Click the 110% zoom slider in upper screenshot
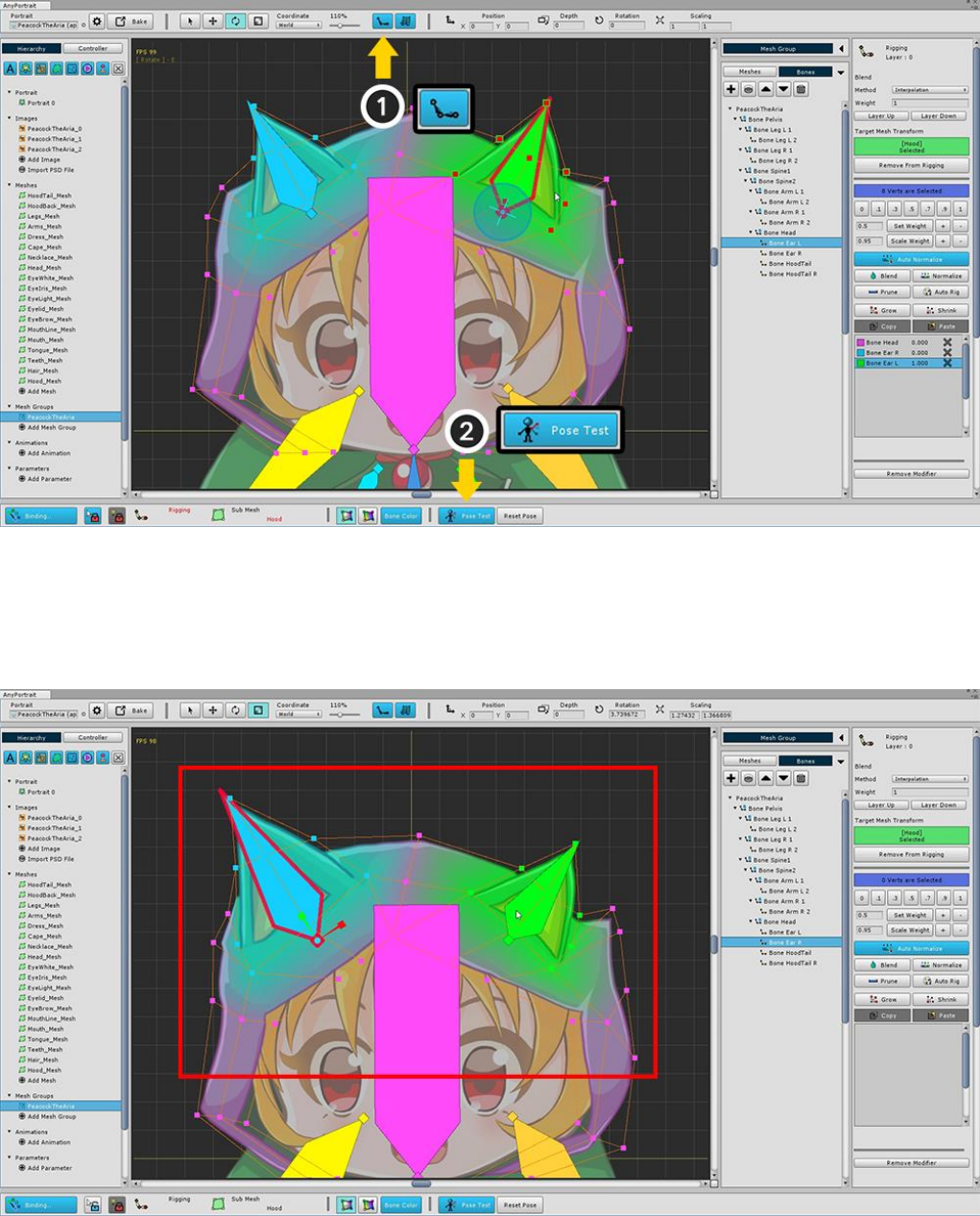The width and height of the screenshot is (980, 1216). 344,25
